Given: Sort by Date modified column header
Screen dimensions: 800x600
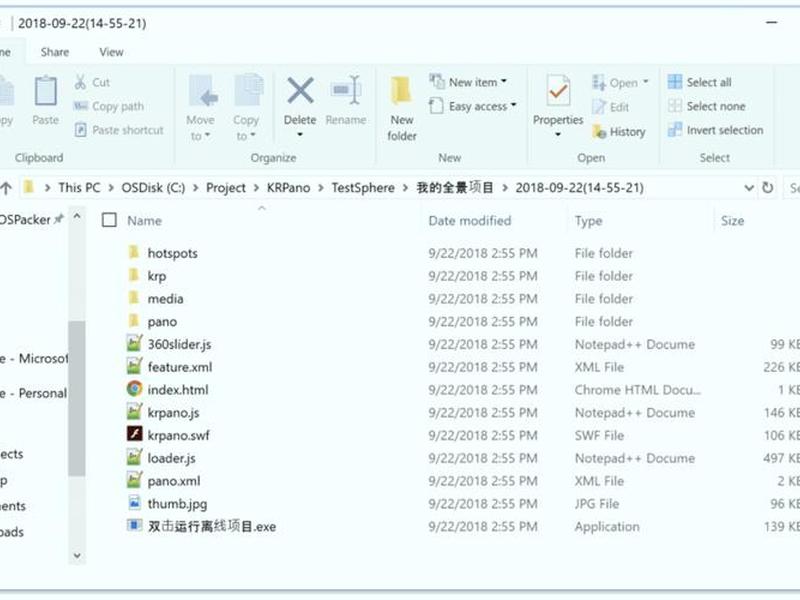Looking at the screenshot, I should [x=469, y=220].
